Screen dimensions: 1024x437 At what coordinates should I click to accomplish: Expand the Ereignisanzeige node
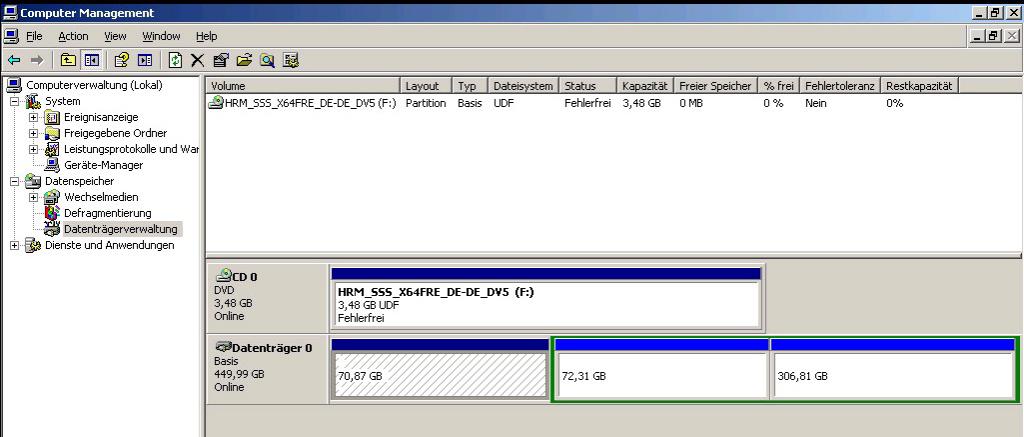(33, 118)
